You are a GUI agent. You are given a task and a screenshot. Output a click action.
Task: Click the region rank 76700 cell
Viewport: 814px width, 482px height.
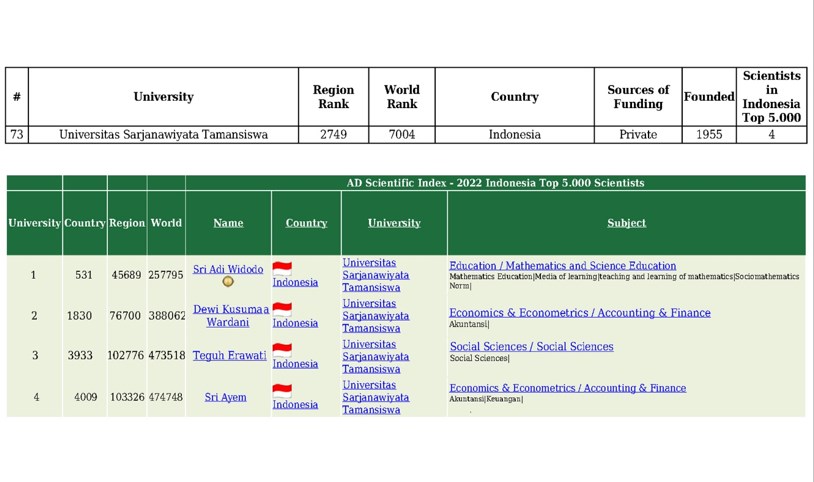(x=125, y=316)
